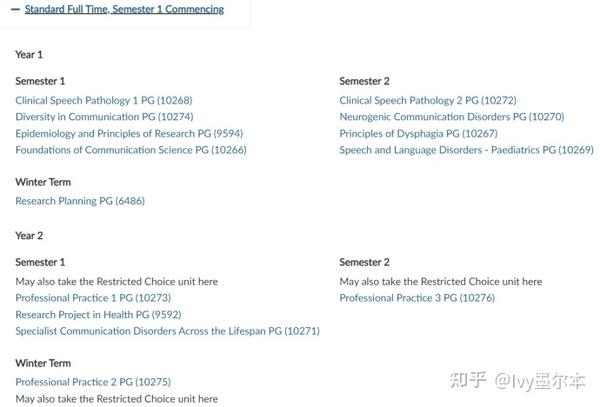Click the Year 2 heading

tap(29, 236)
